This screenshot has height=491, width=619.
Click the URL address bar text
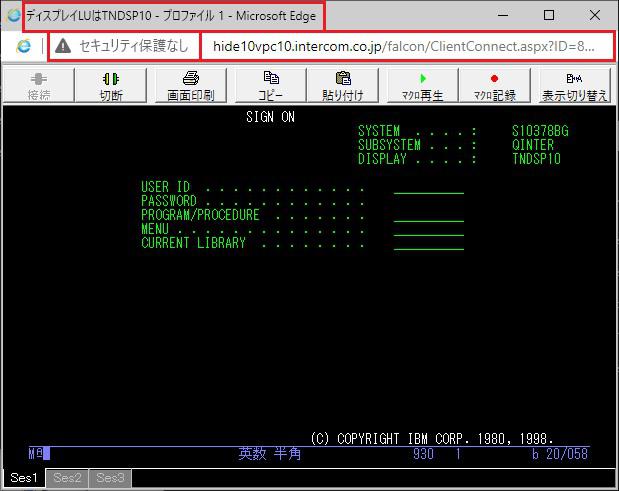click(403, 47)
